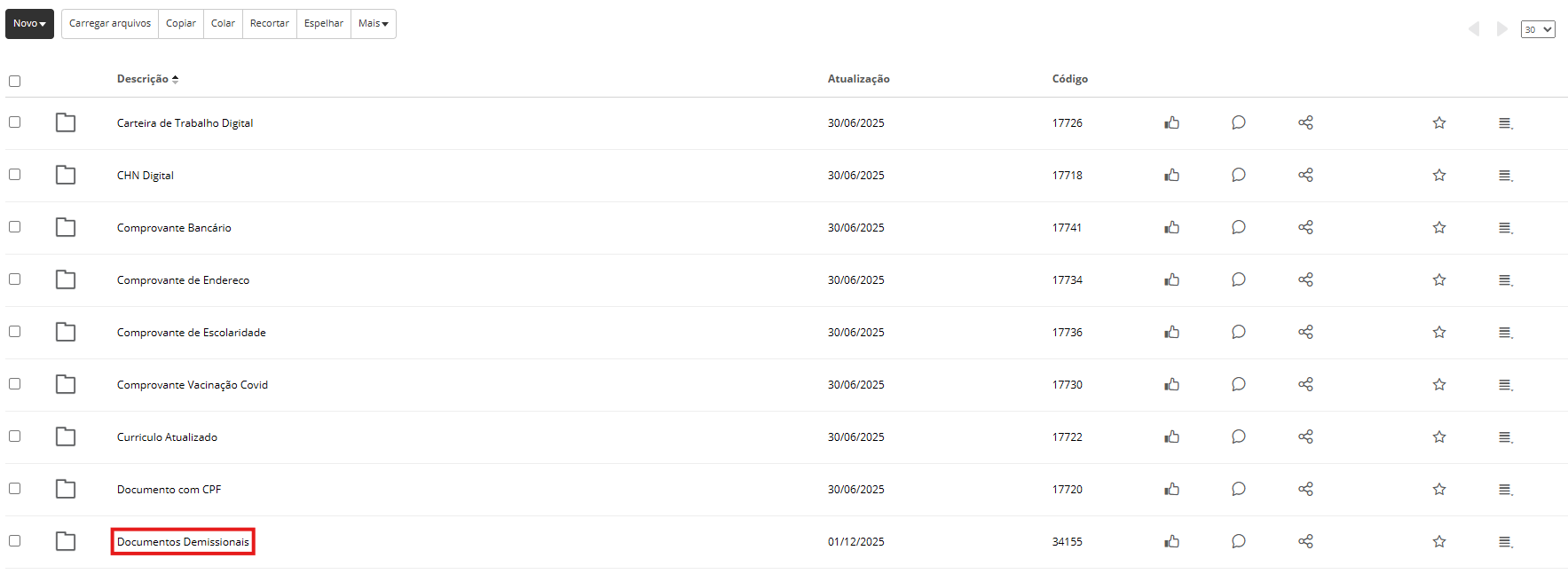
Task: Go to next page arrow
Action: [x=1501, y=29]
